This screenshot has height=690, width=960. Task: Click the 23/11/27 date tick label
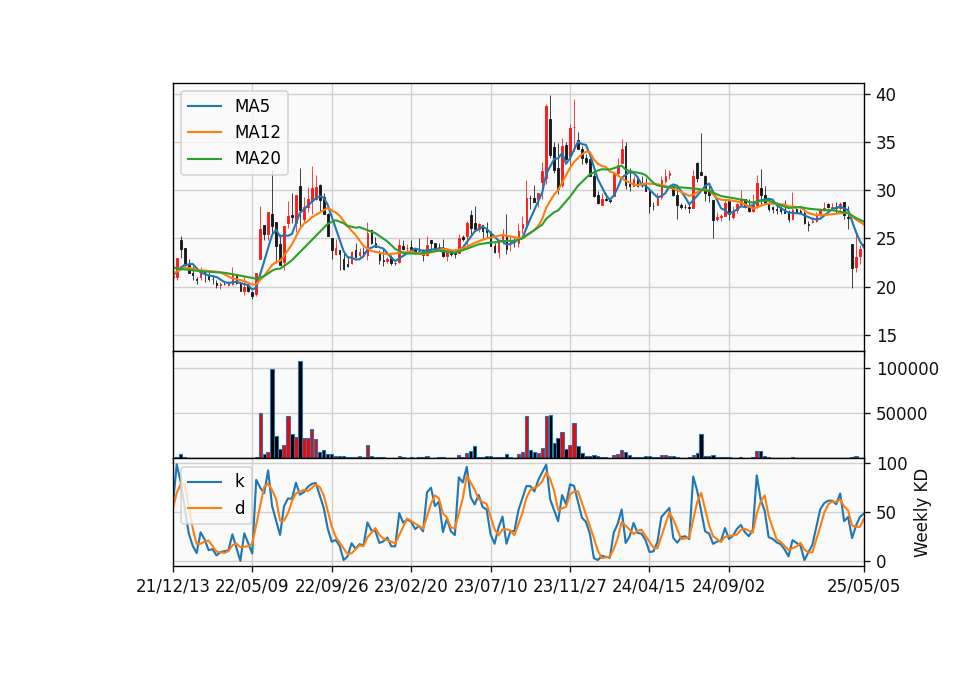pyautogui.click(x=570, y=587)
